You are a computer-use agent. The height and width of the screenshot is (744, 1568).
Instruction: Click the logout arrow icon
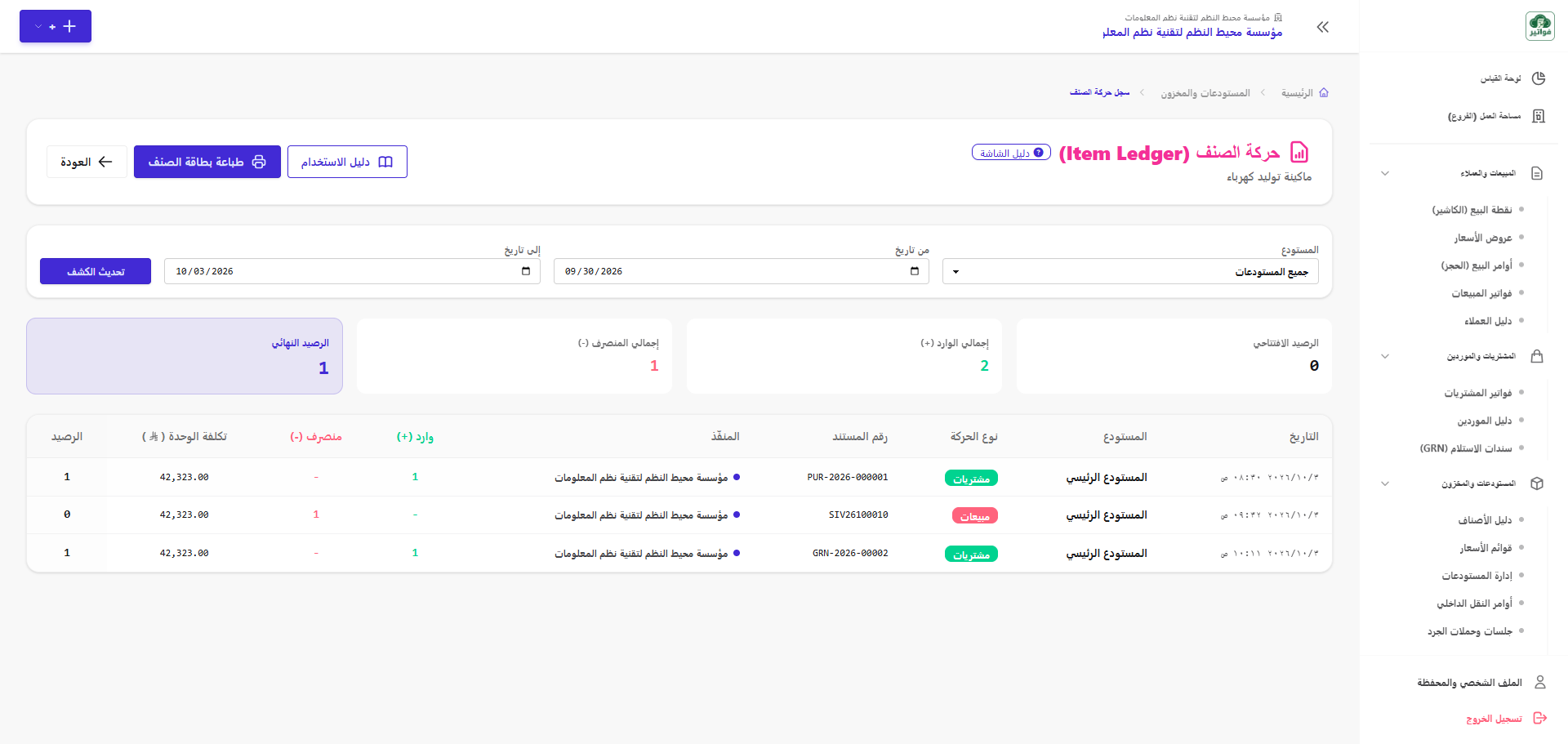pyautogui.click(x=1540, y=718)
